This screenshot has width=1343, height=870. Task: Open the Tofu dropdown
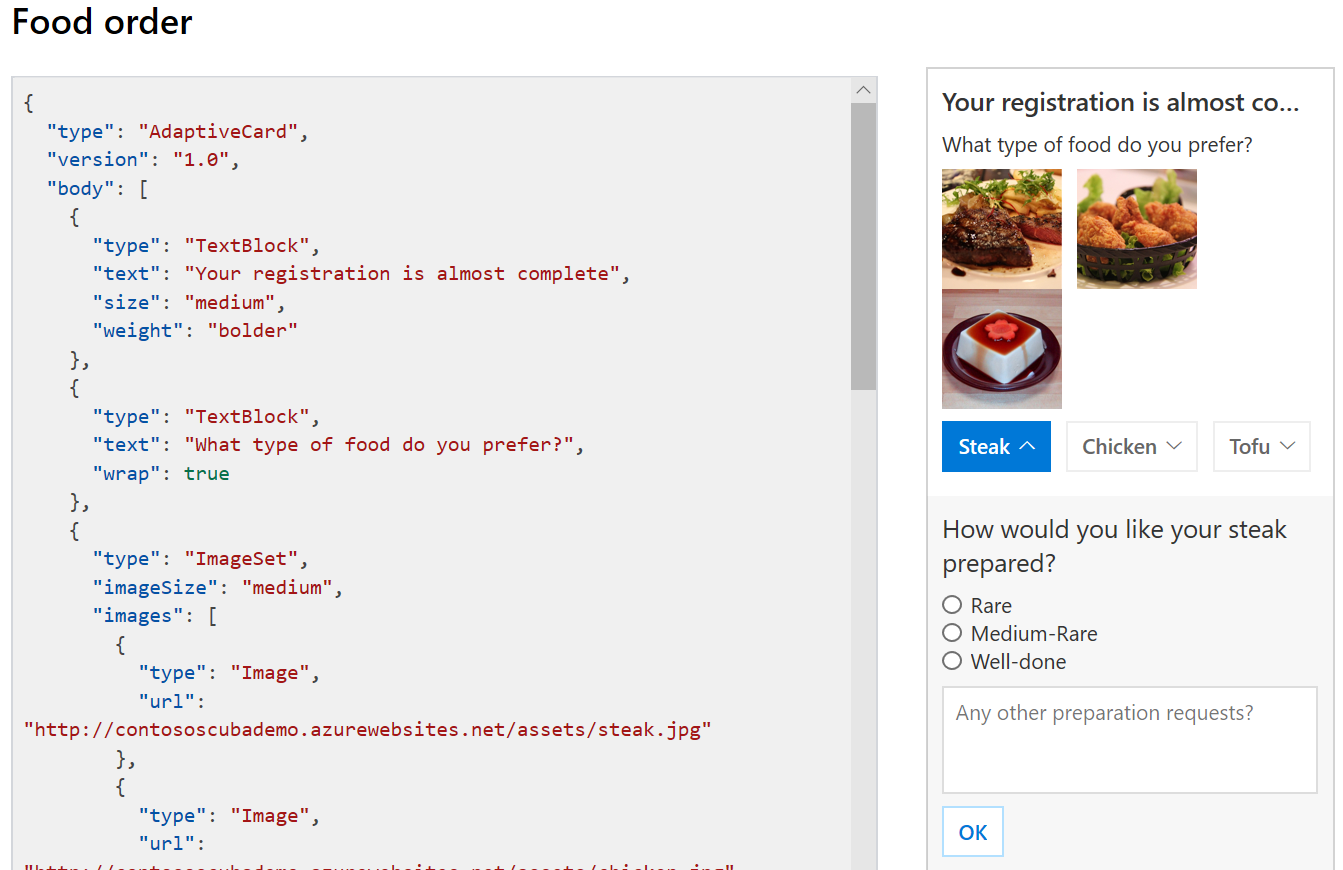click(1261, 446)
